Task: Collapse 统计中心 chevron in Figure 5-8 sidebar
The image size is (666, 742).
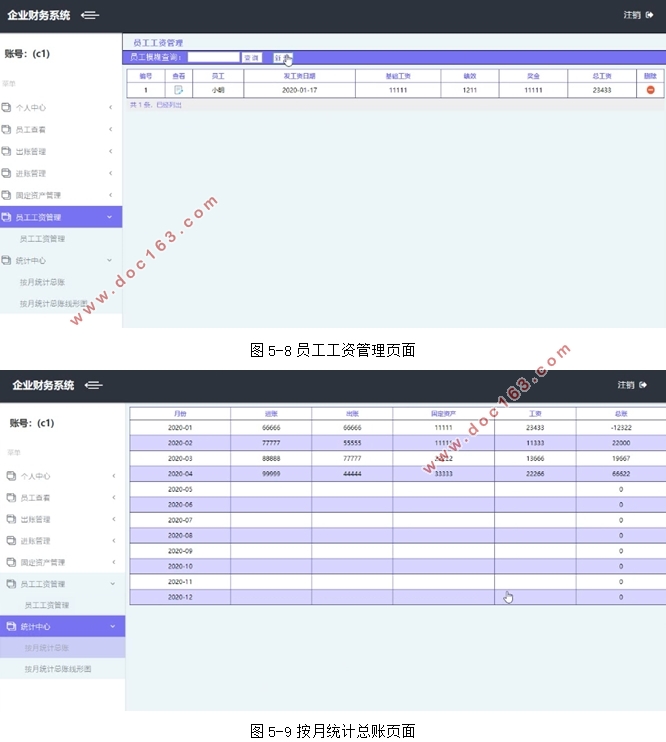Action: click(109, 260)
